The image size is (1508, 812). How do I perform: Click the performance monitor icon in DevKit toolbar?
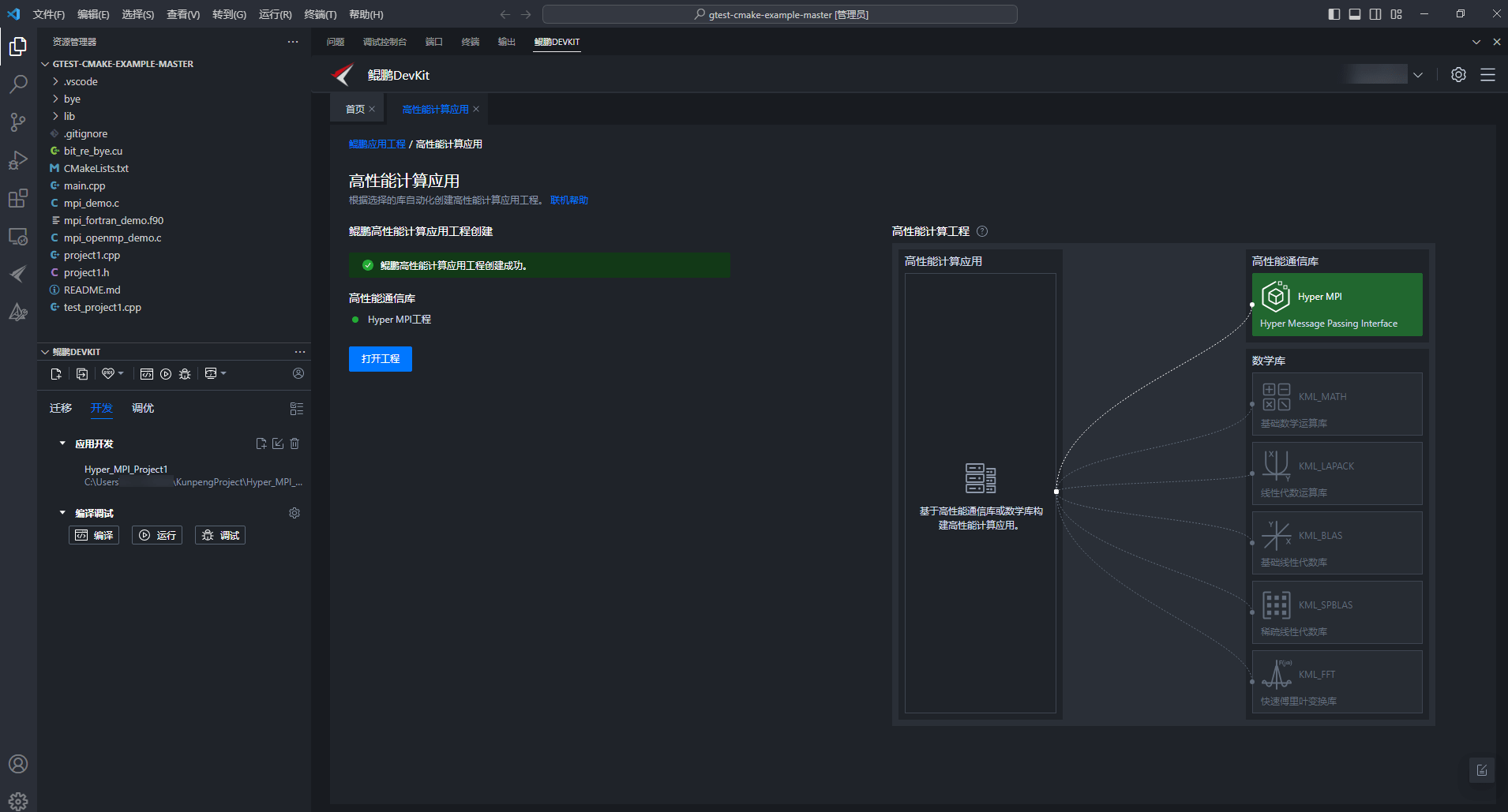click(211, 373)
